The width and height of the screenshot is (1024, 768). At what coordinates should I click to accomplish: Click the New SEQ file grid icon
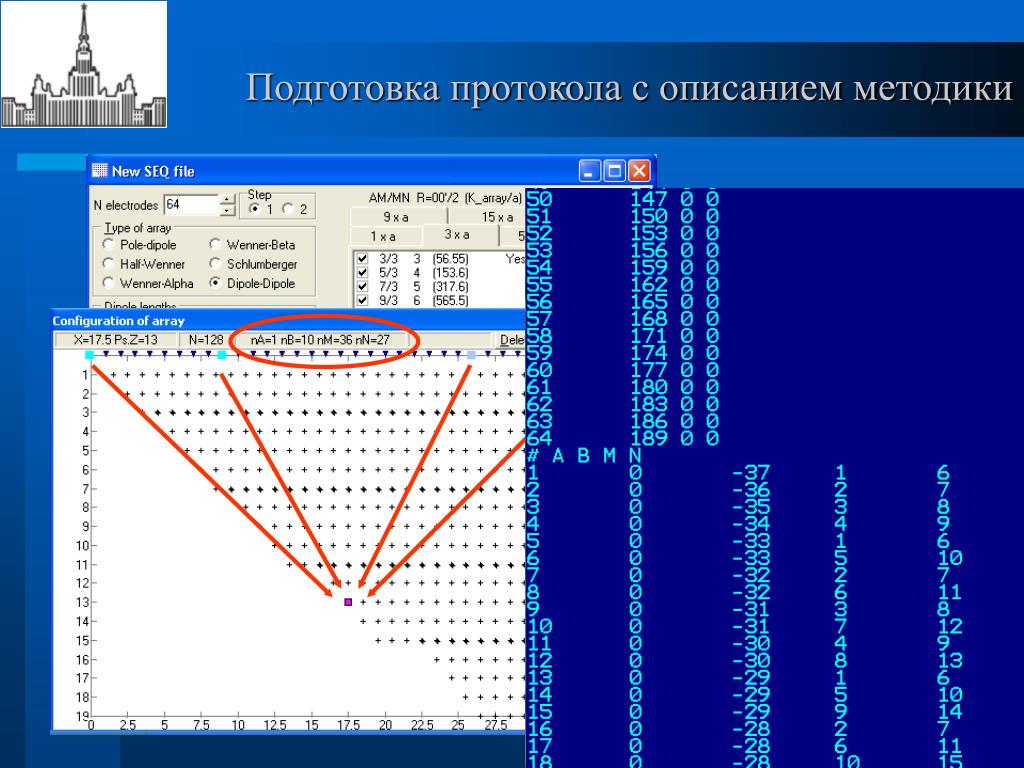point(99,170)
